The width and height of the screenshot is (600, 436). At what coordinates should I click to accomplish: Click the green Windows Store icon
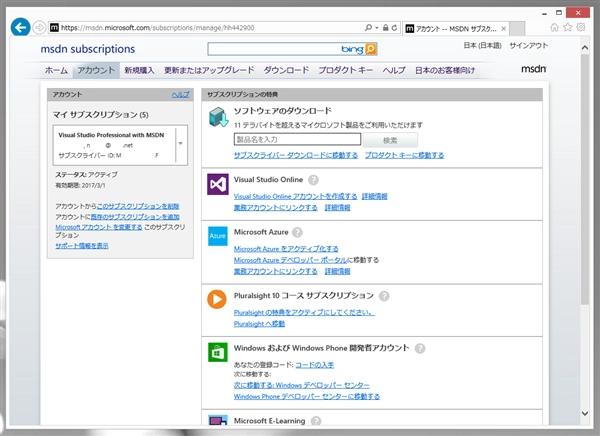click(x=218, y=352)
